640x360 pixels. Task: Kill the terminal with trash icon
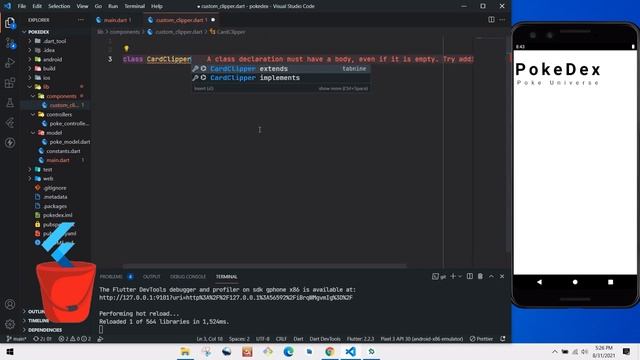point(480,276)
